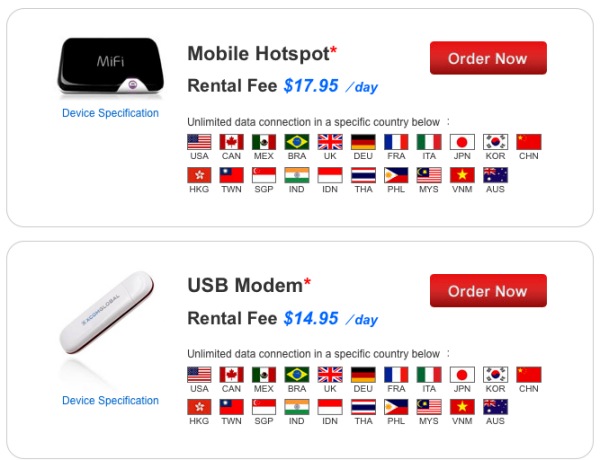Image resolution: width=600 pixels, height=460 pixels.
Task: Open Mobile Hotspot Device Specification link
Action: [x=110, y=113]
